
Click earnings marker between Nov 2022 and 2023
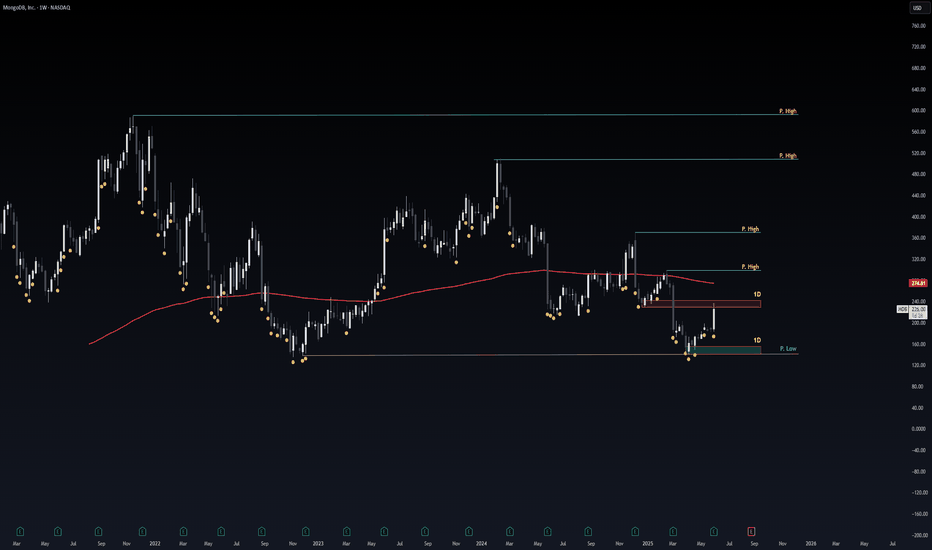click(x=306, y=532)
